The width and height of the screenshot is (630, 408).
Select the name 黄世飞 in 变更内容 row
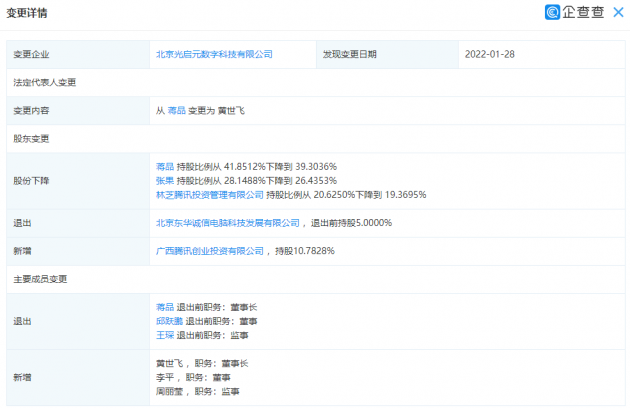[231, 111]
